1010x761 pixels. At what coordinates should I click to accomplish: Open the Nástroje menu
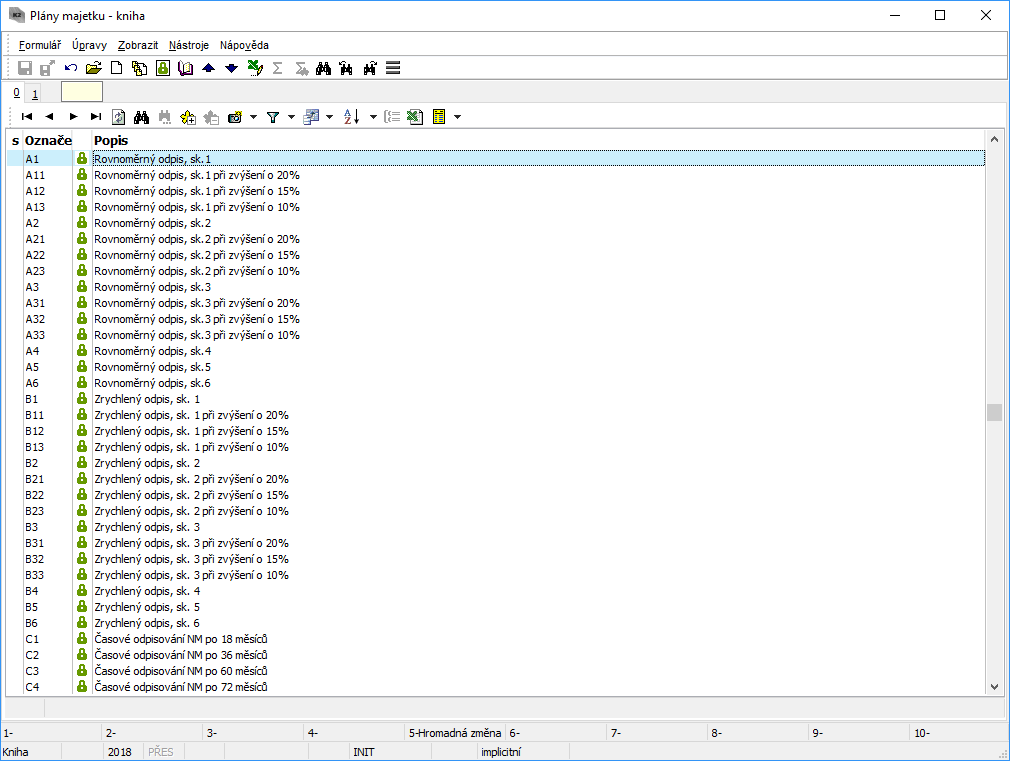pos(189,45)
